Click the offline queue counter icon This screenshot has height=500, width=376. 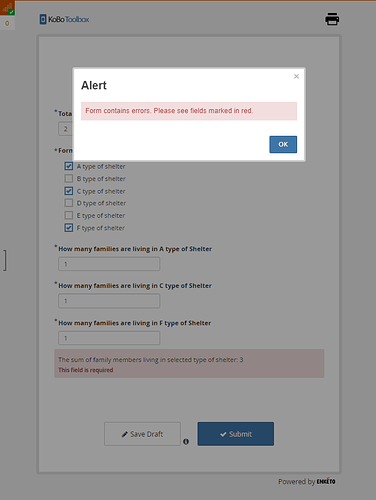tap(7, 23)
